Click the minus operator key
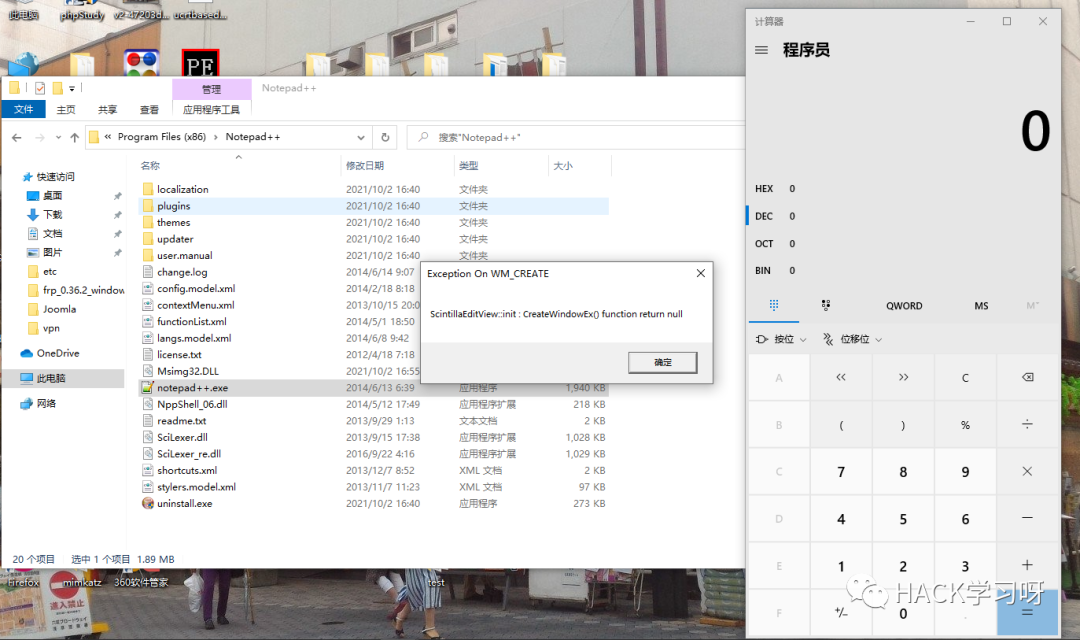 [x=1027, y=519]
